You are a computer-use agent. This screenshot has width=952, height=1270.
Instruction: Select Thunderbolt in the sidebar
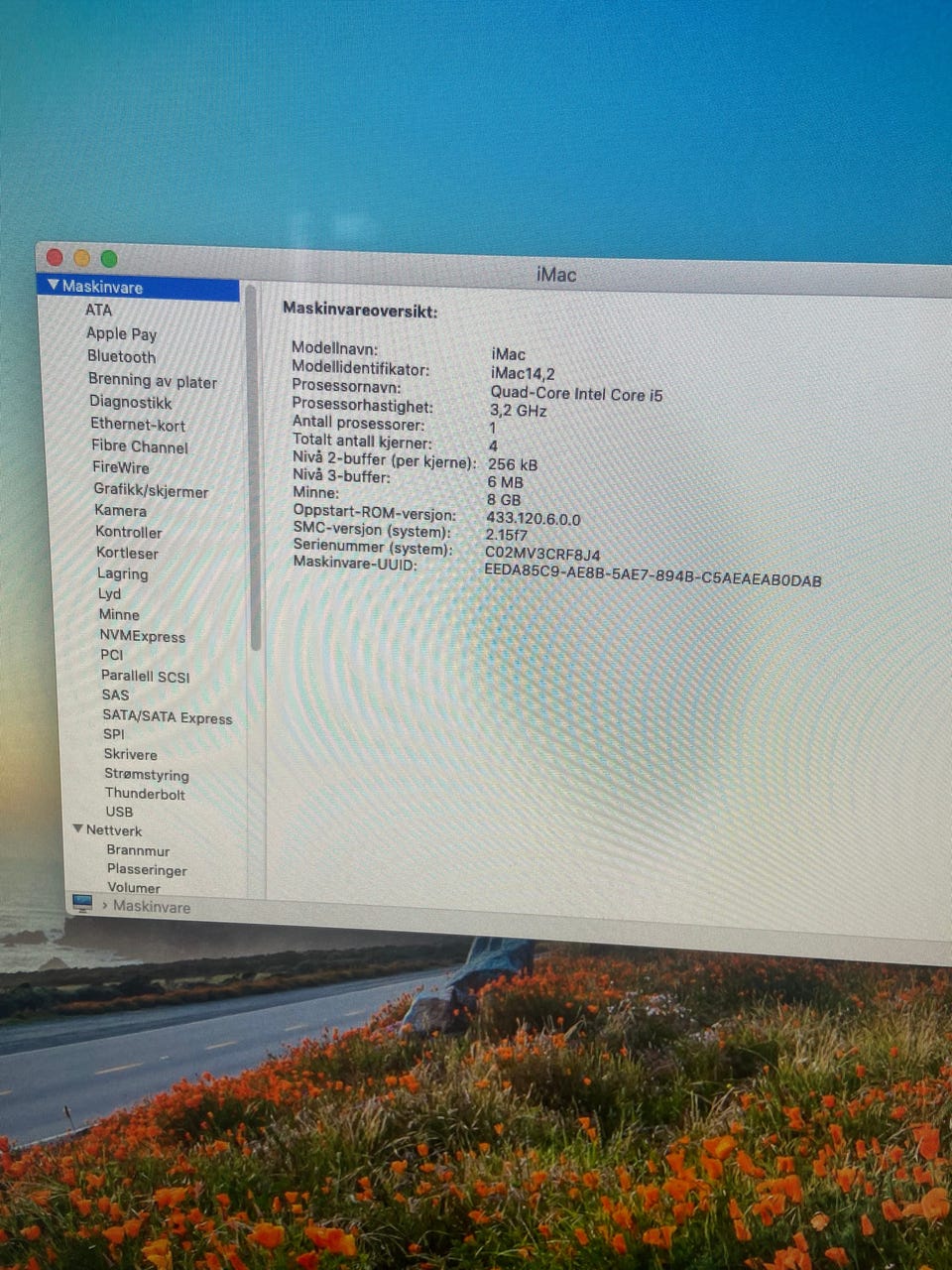click(x=145, y=793)
